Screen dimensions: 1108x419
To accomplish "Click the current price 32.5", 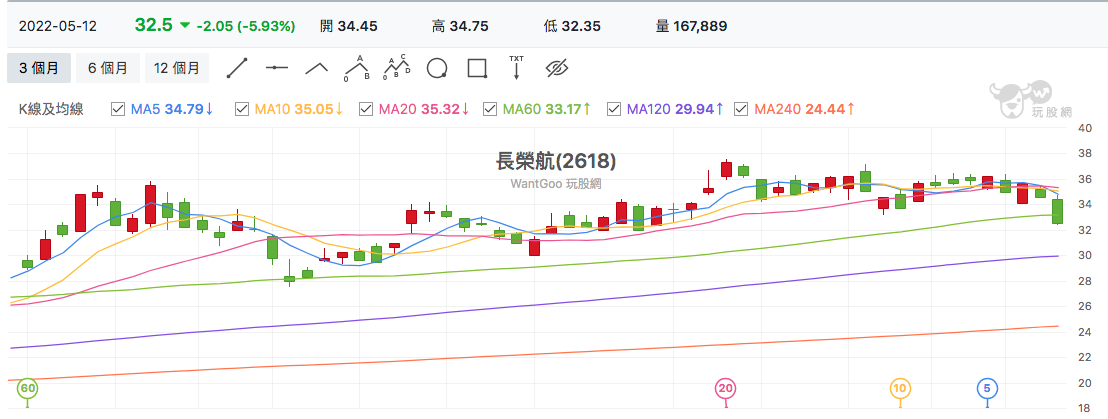I will [154, 25].
